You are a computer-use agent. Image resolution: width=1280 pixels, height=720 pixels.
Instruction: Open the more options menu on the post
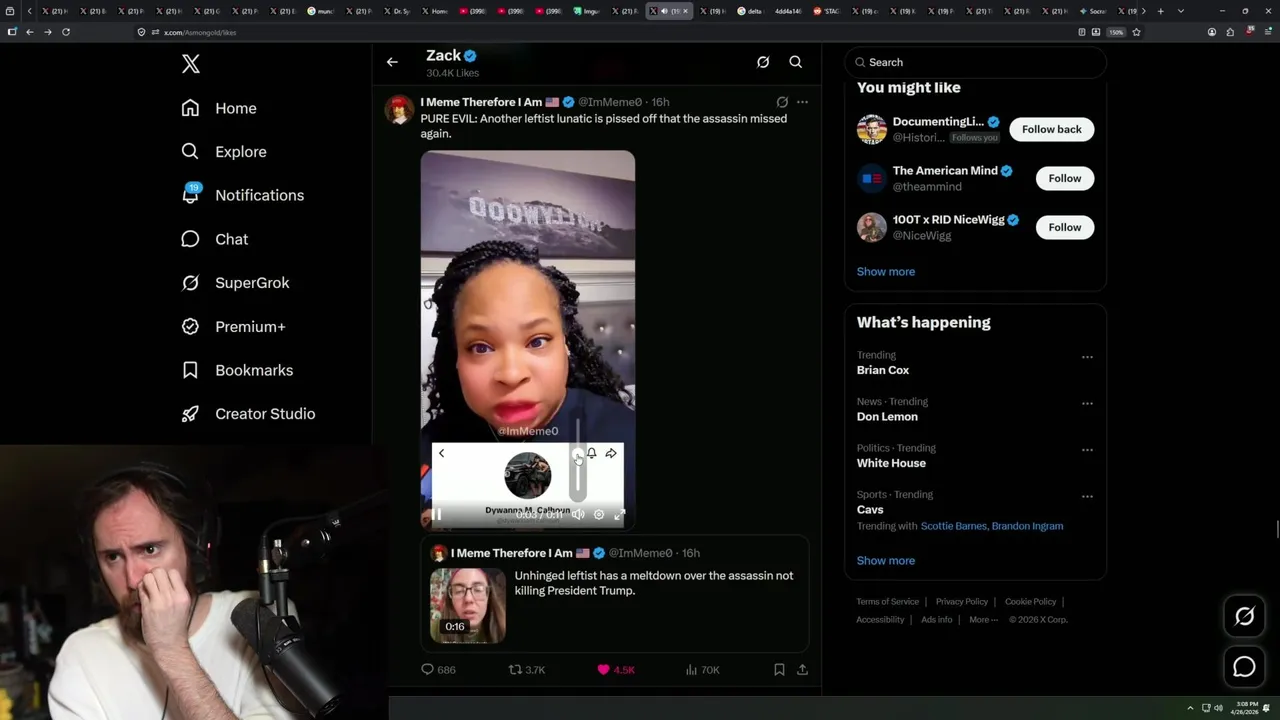pyautogui.click(x=802, y=102)
